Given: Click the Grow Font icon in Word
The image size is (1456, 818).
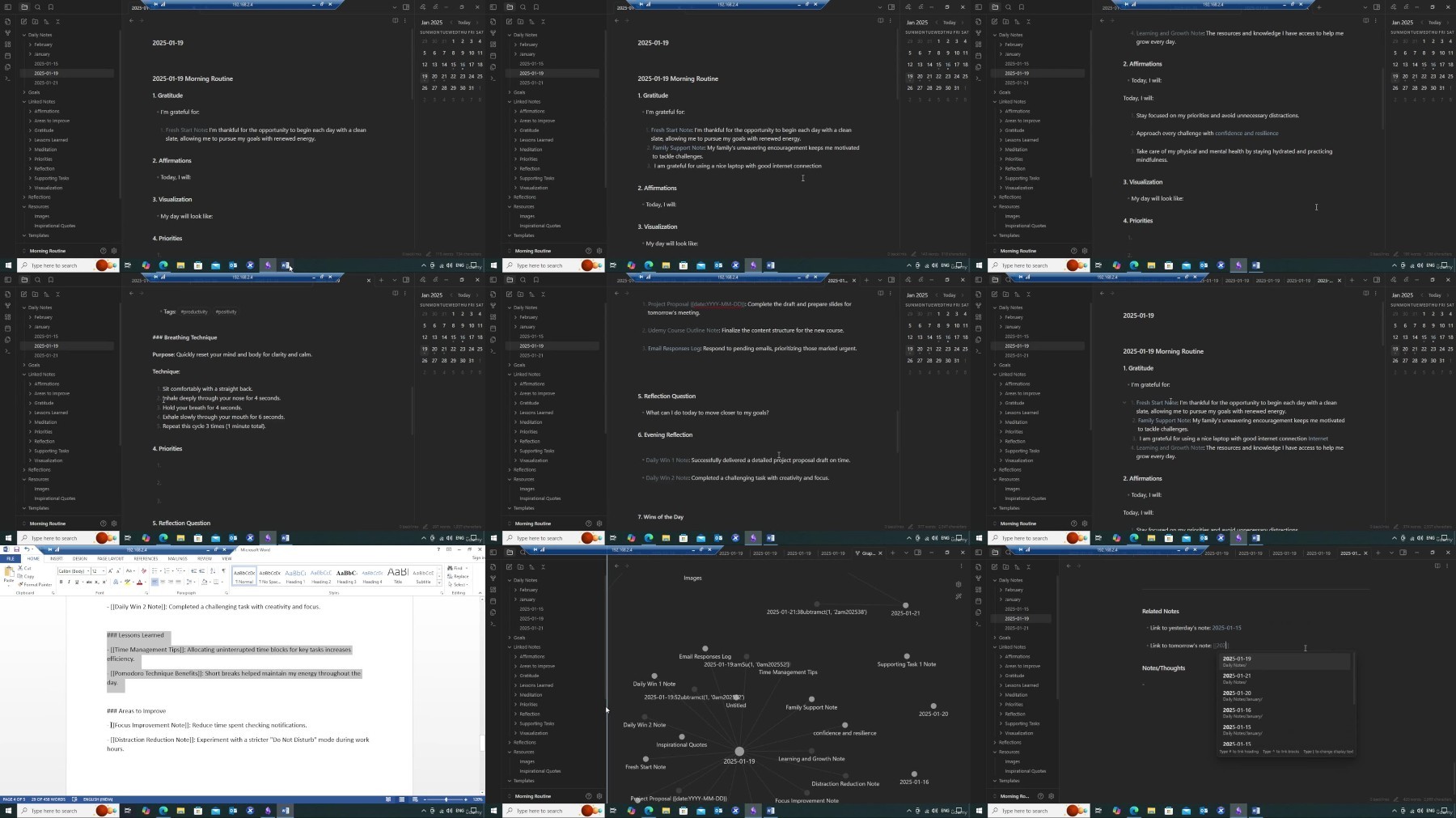Looking at the screenshot, I should point(110,570).
